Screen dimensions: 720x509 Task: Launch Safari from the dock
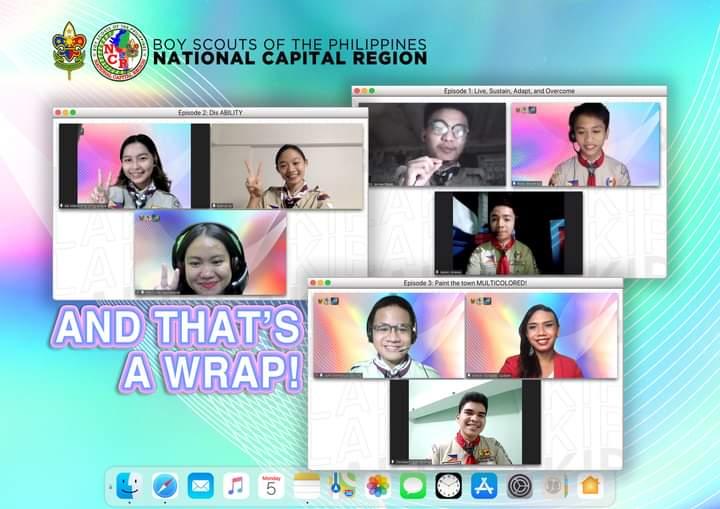[165, 485]
